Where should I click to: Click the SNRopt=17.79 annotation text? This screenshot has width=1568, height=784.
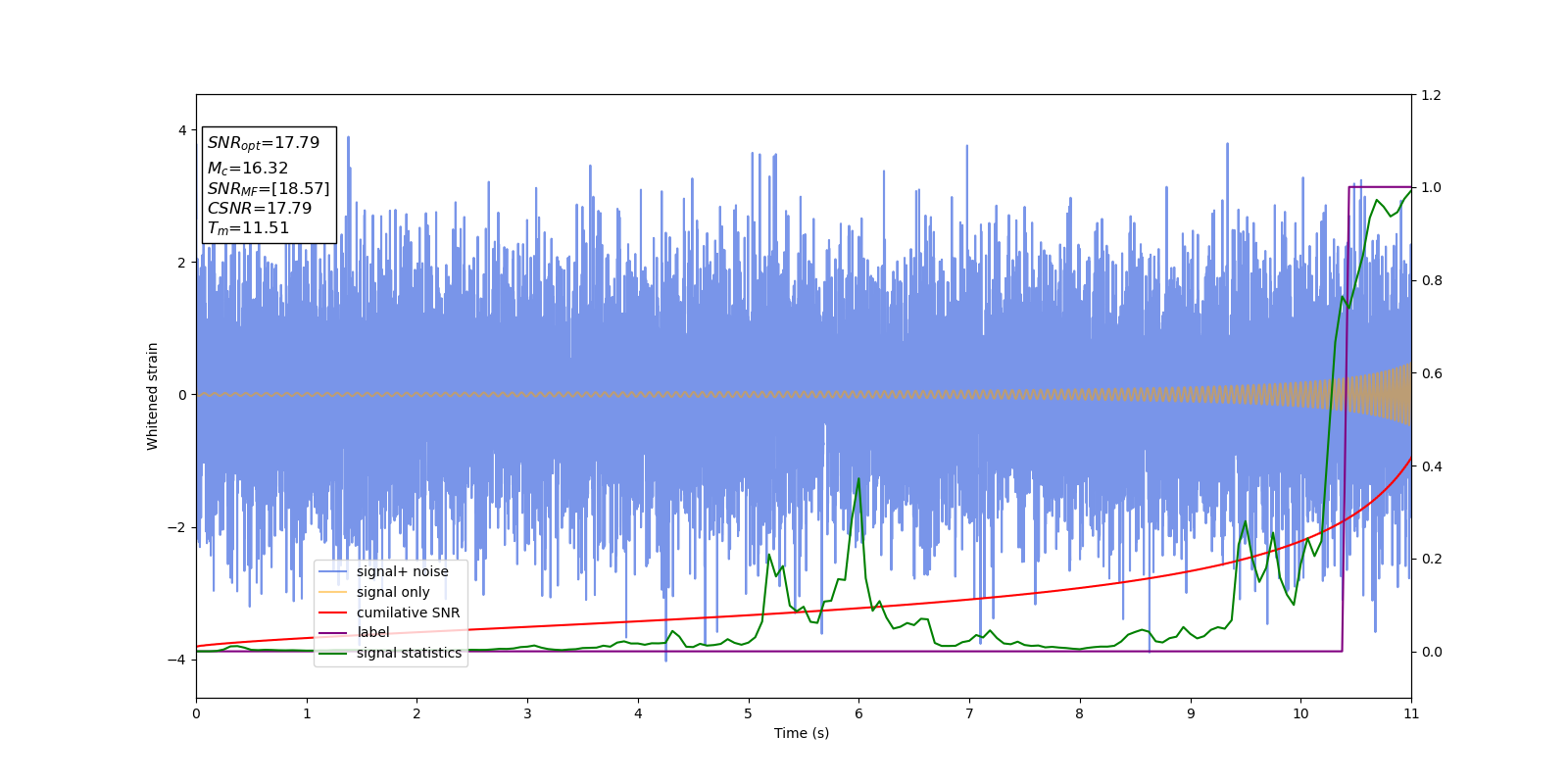coord(264,143)
